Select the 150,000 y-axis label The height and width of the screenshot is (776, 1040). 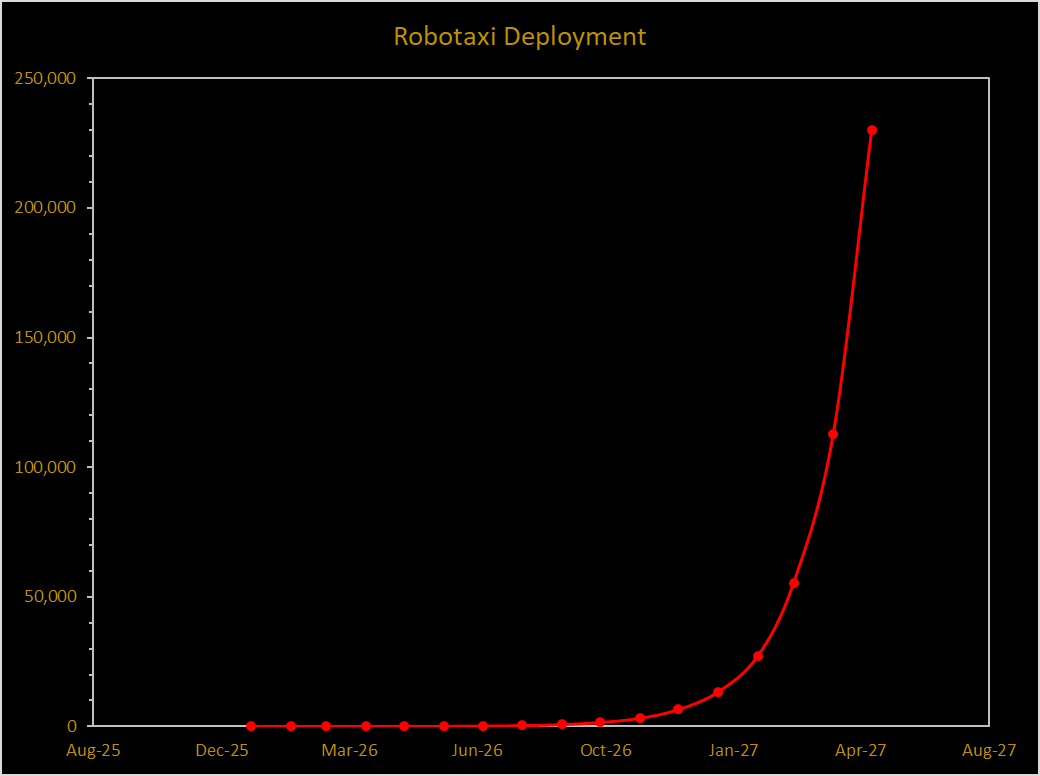[x=46, y=337]
